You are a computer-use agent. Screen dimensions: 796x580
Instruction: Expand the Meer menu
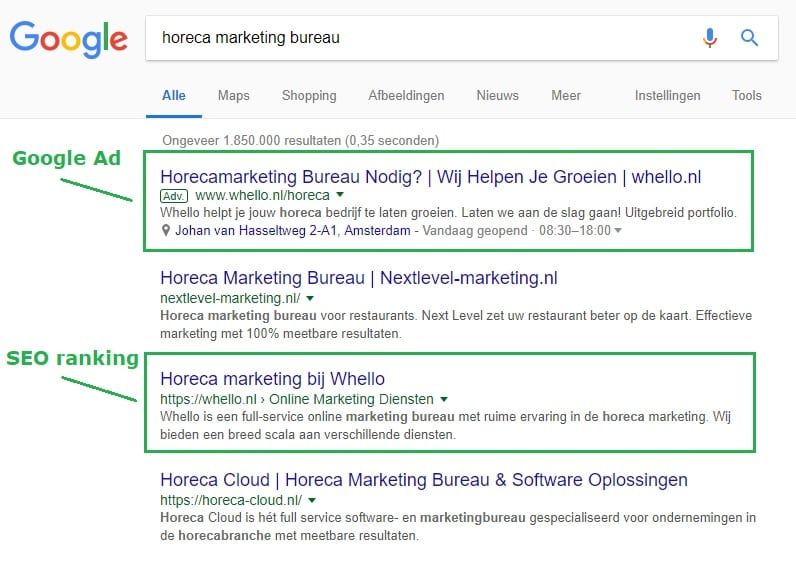coord(566,95)
